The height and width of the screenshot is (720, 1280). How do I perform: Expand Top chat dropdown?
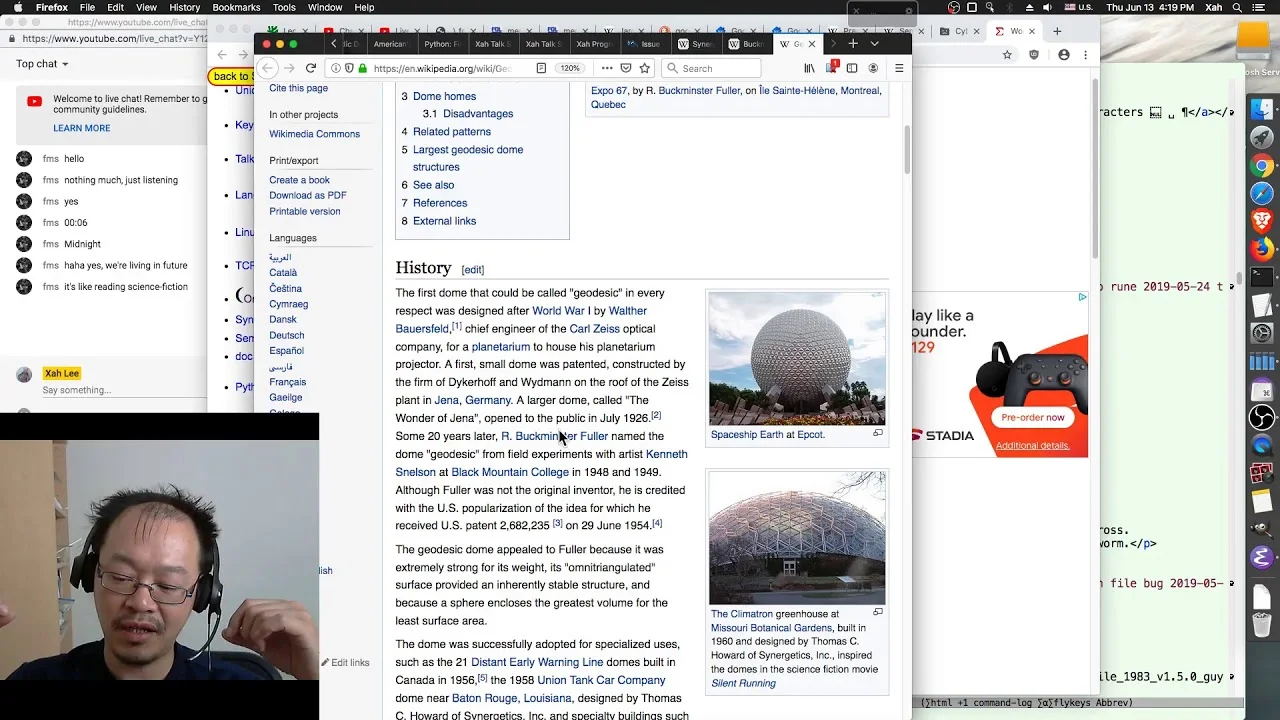(42, 64)
